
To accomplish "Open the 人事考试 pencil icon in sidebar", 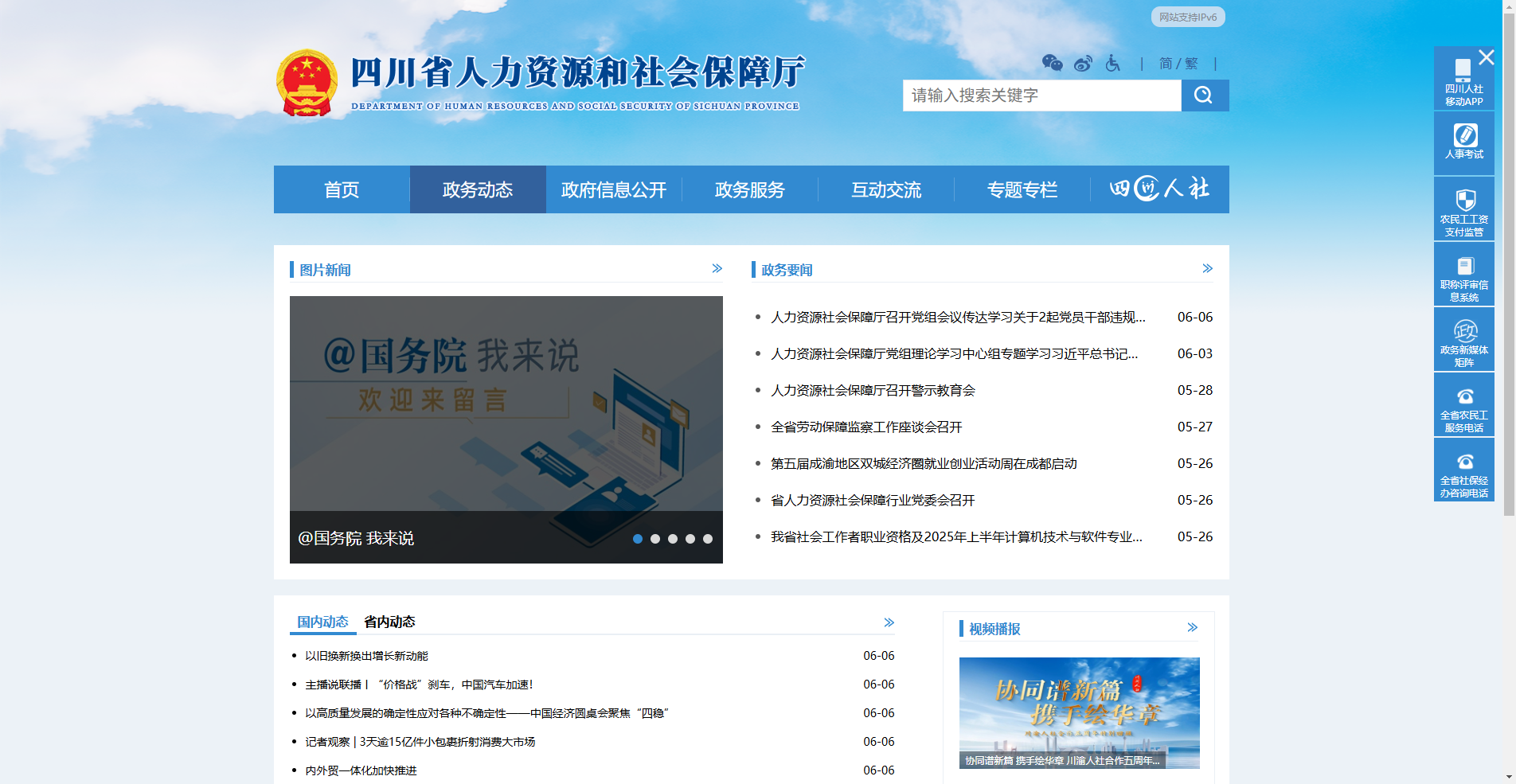I will (x=1467, y=138).
